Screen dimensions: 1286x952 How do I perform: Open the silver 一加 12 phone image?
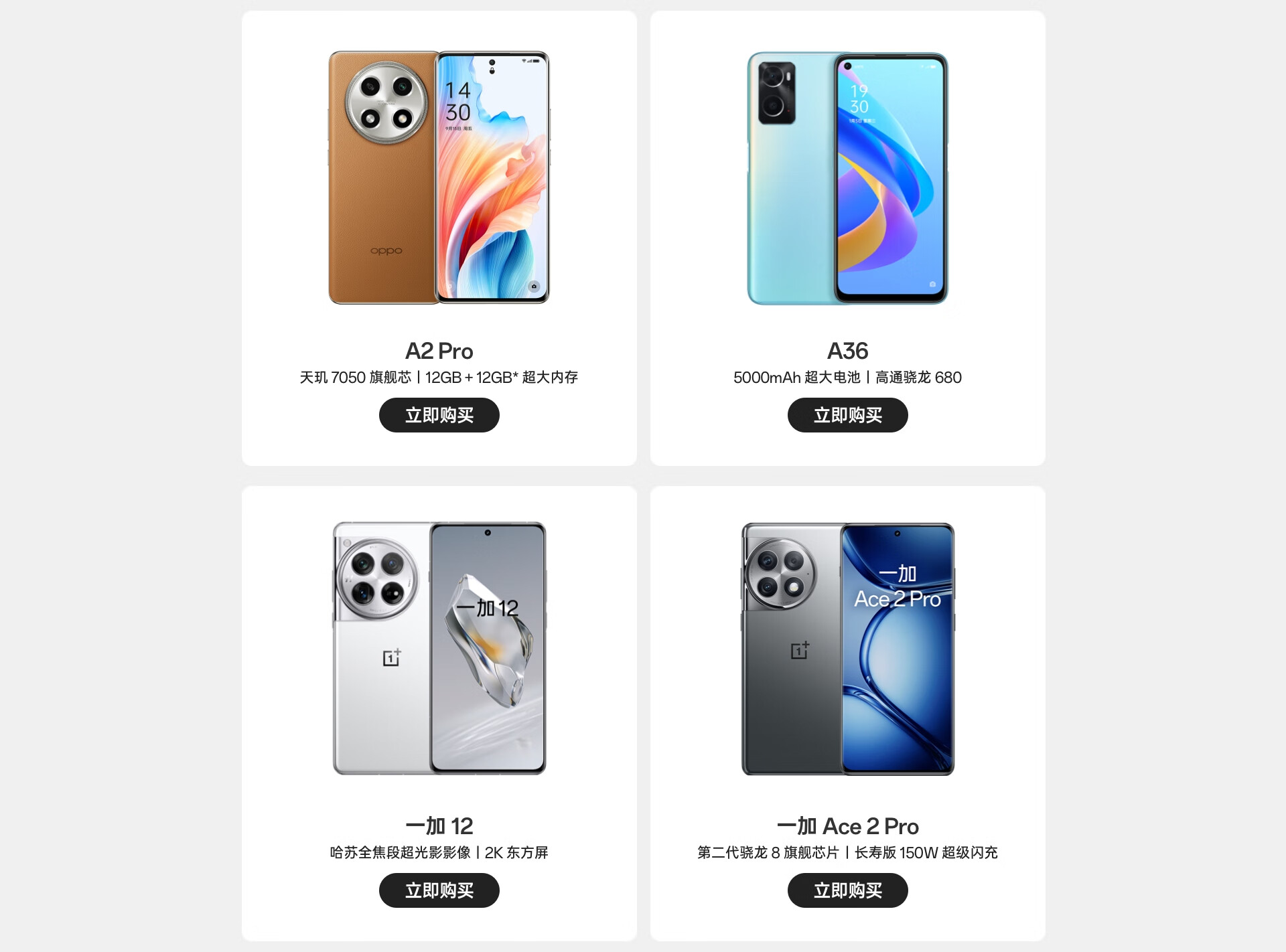[439, 648]
